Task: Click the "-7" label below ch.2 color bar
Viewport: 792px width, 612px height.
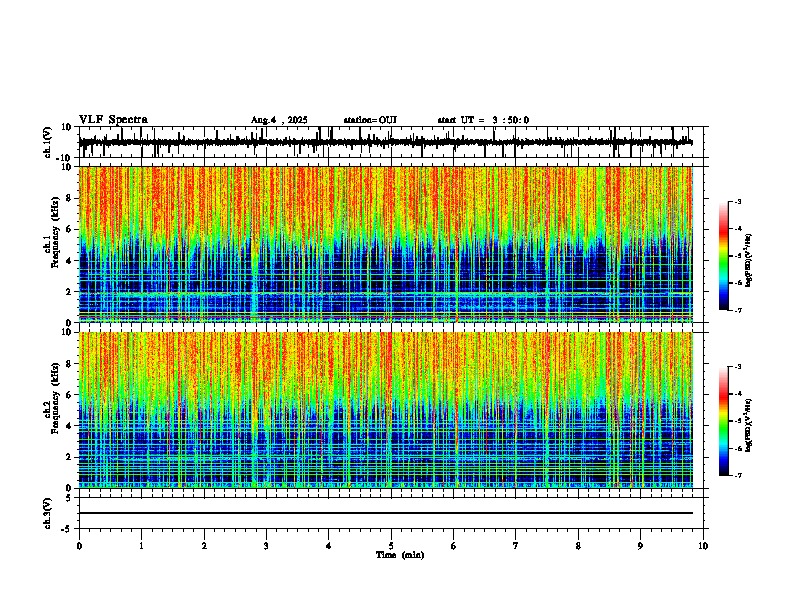Action: click(x=737, y=475)
